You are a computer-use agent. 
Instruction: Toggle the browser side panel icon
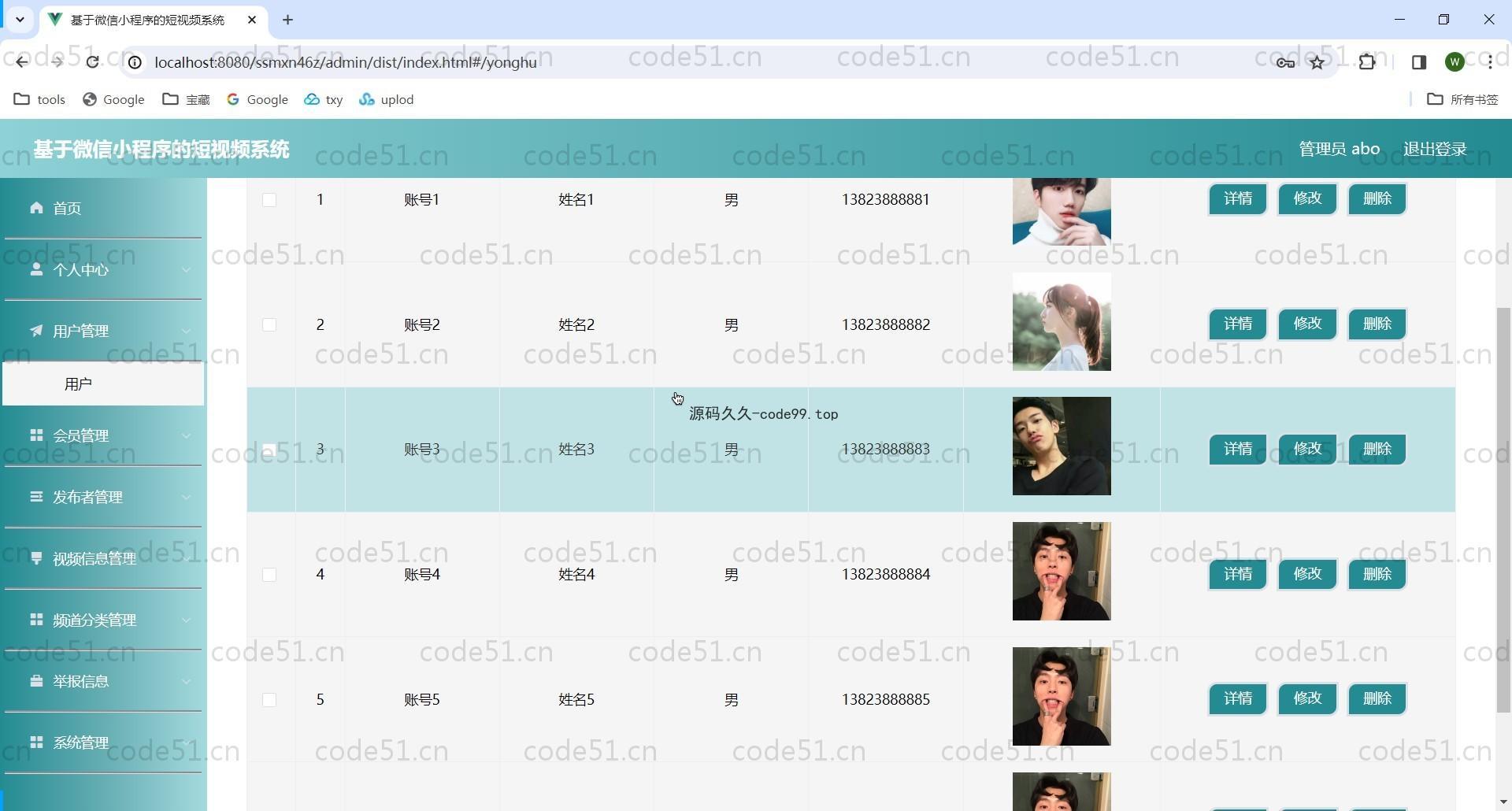click(x=1419, y=62)
